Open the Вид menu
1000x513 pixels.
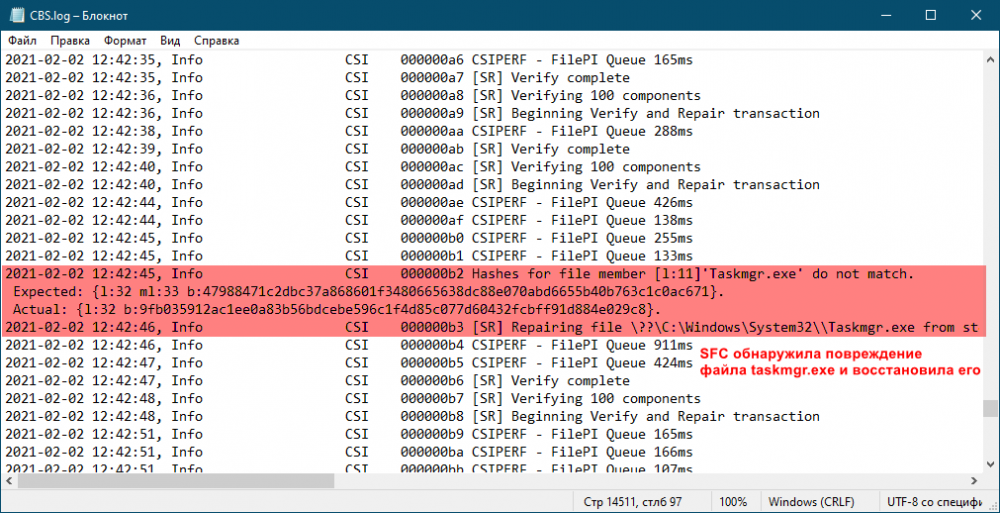point(170,41)
